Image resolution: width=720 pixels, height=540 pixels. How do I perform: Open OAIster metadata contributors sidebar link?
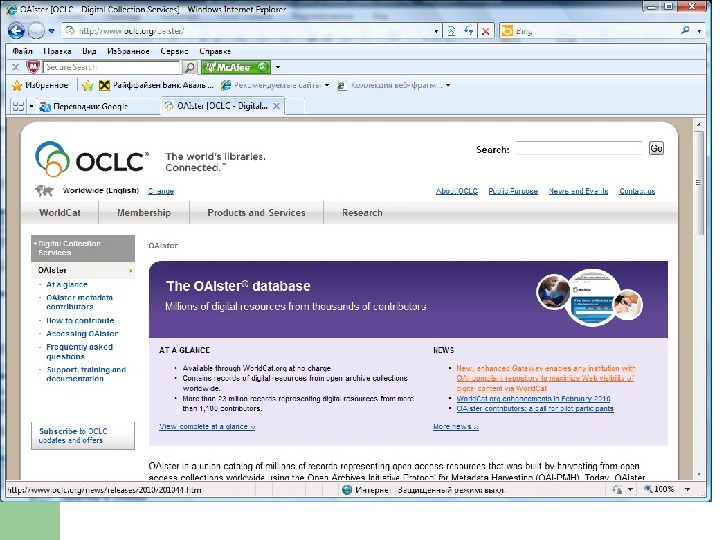(79, 302)
